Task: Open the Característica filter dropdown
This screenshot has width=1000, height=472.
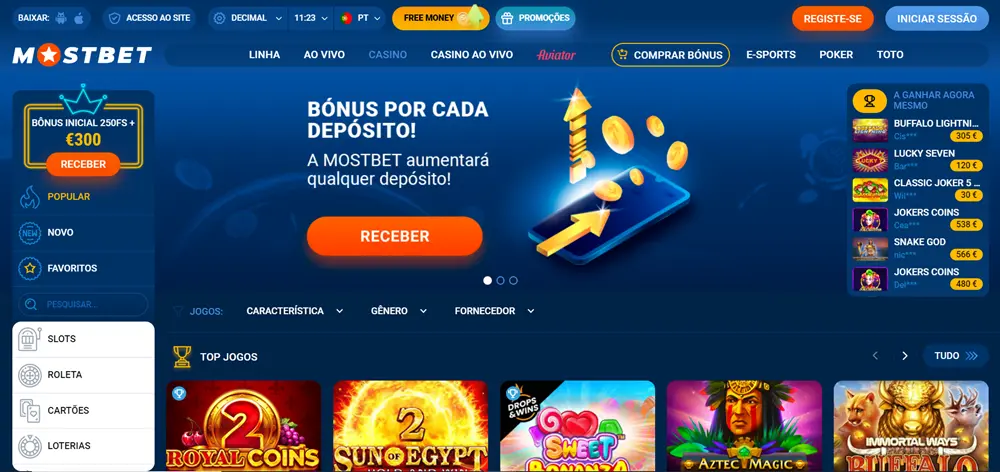Action: [x=295, y=311]
